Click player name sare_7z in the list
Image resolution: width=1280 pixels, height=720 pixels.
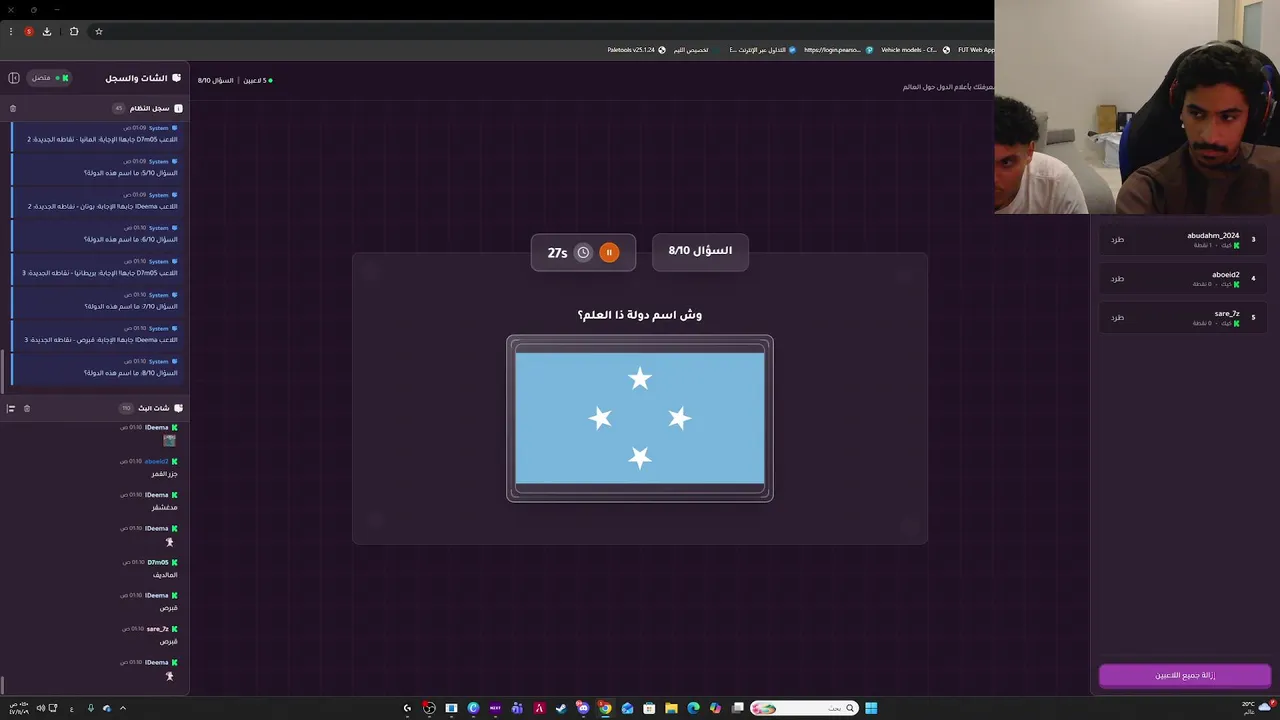tap(1227, 314)
